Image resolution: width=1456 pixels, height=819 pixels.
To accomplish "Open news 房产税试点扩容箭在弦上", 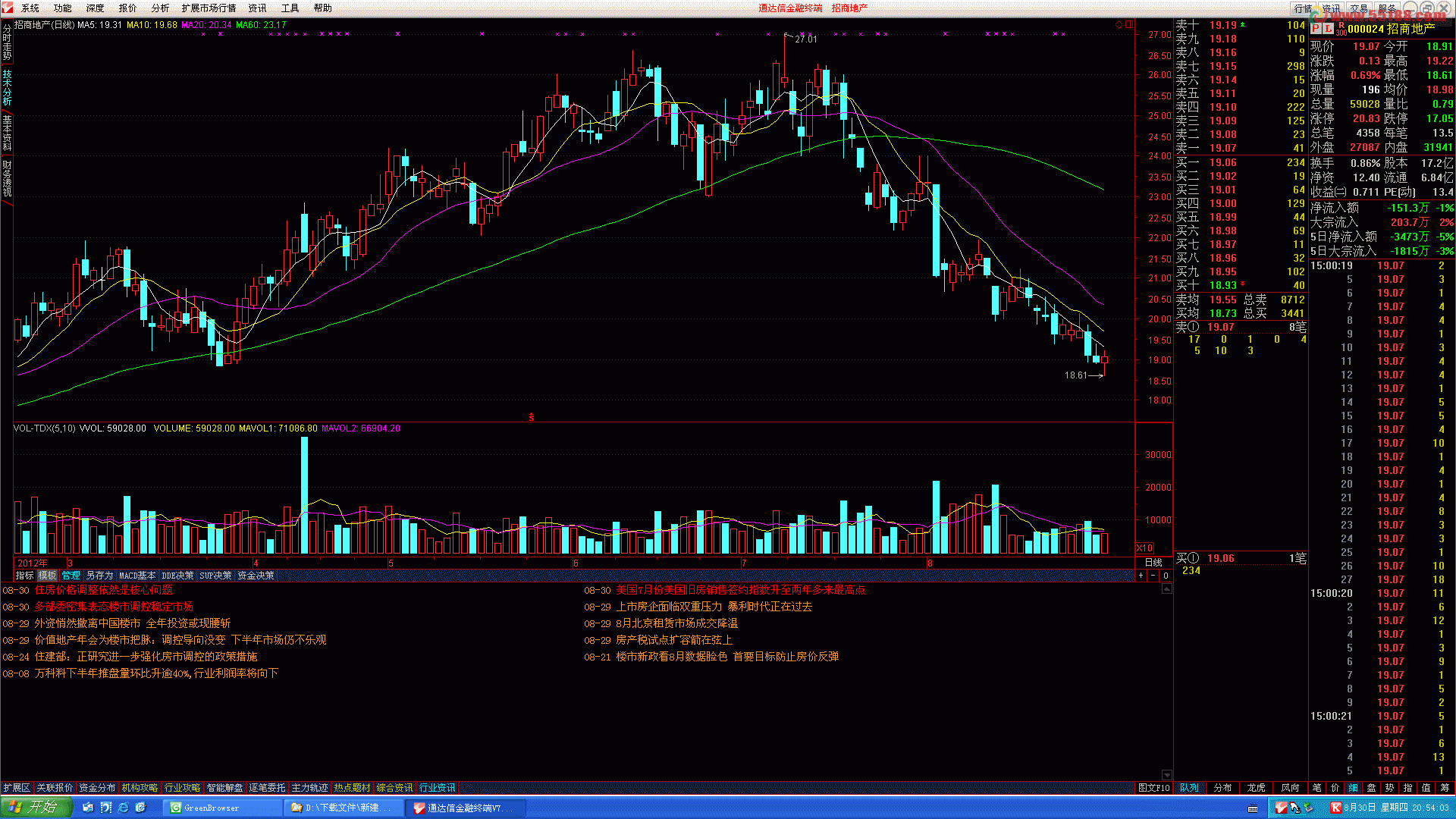I will [x=674, y=640].
